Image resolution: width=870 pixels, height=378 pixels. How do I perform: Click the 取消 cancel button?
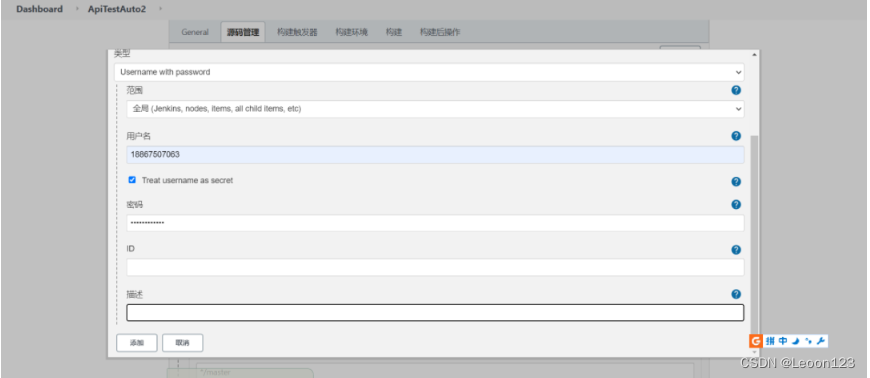183,343
